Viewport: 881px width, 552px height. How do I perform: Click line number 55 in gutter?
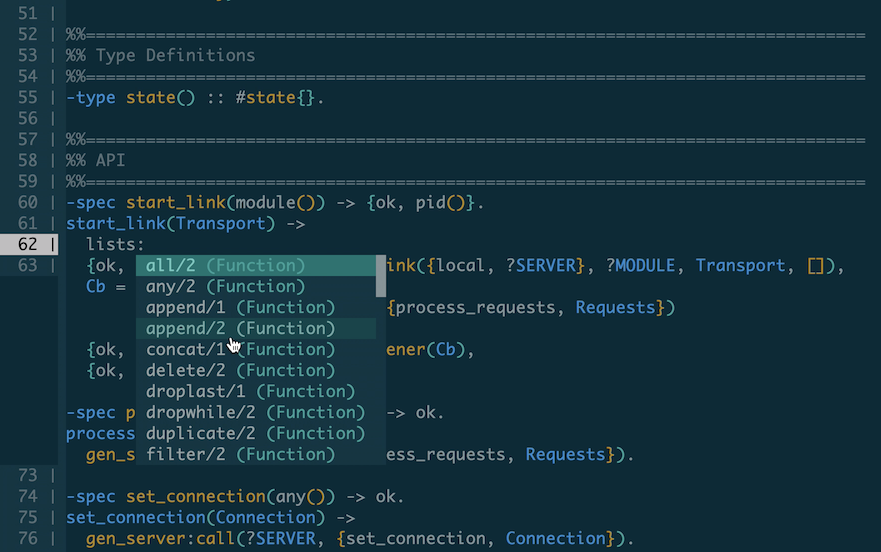pos(27,98)
